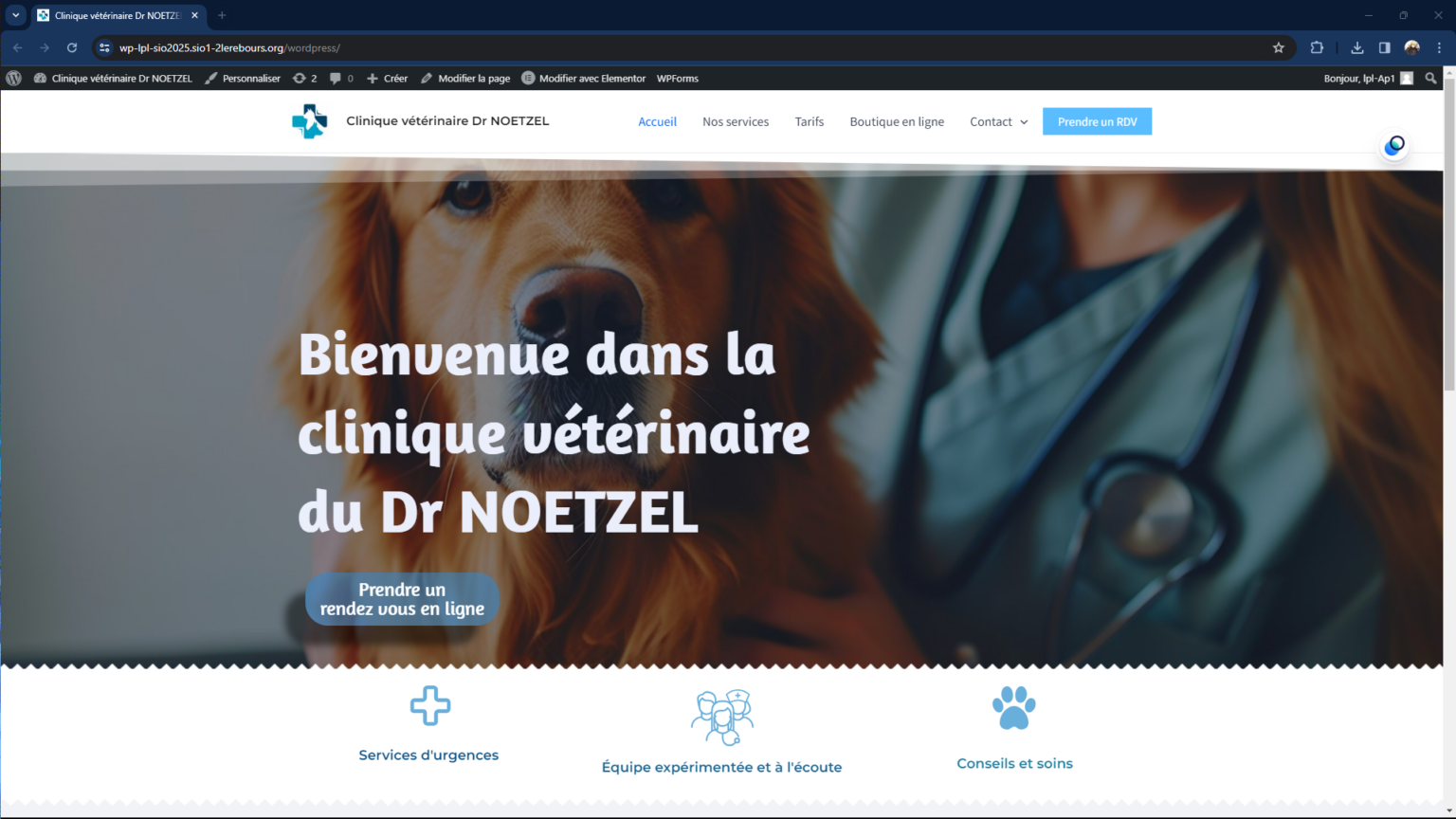Go to Nos services menu item
The width and height of the screenshot is (1456, 819).
point(735,122)
